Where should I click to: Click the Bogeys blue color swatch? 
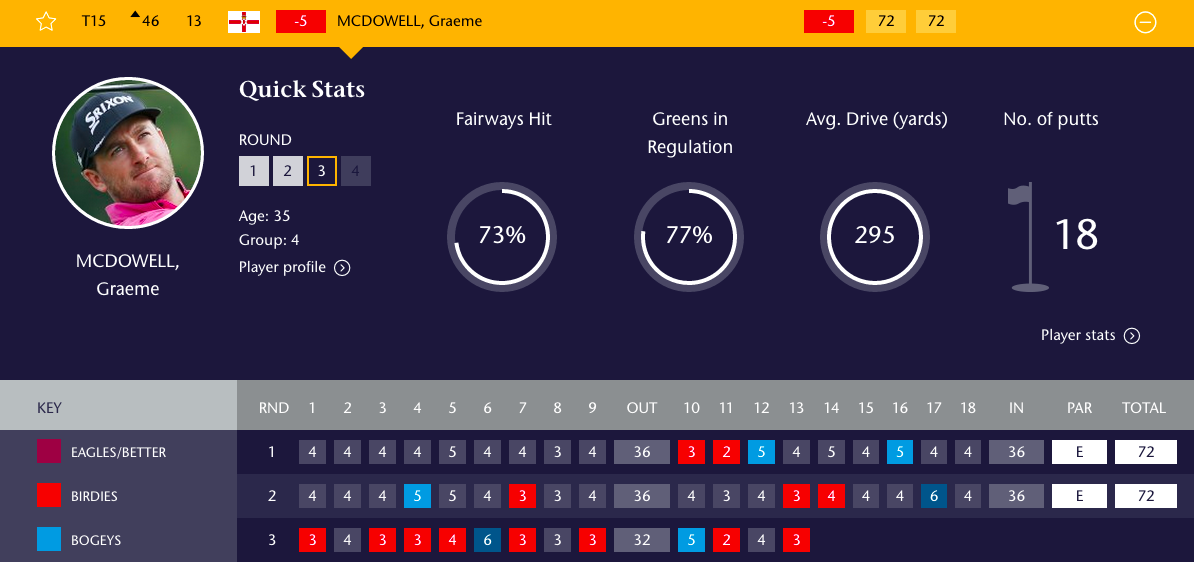[49, 540]
